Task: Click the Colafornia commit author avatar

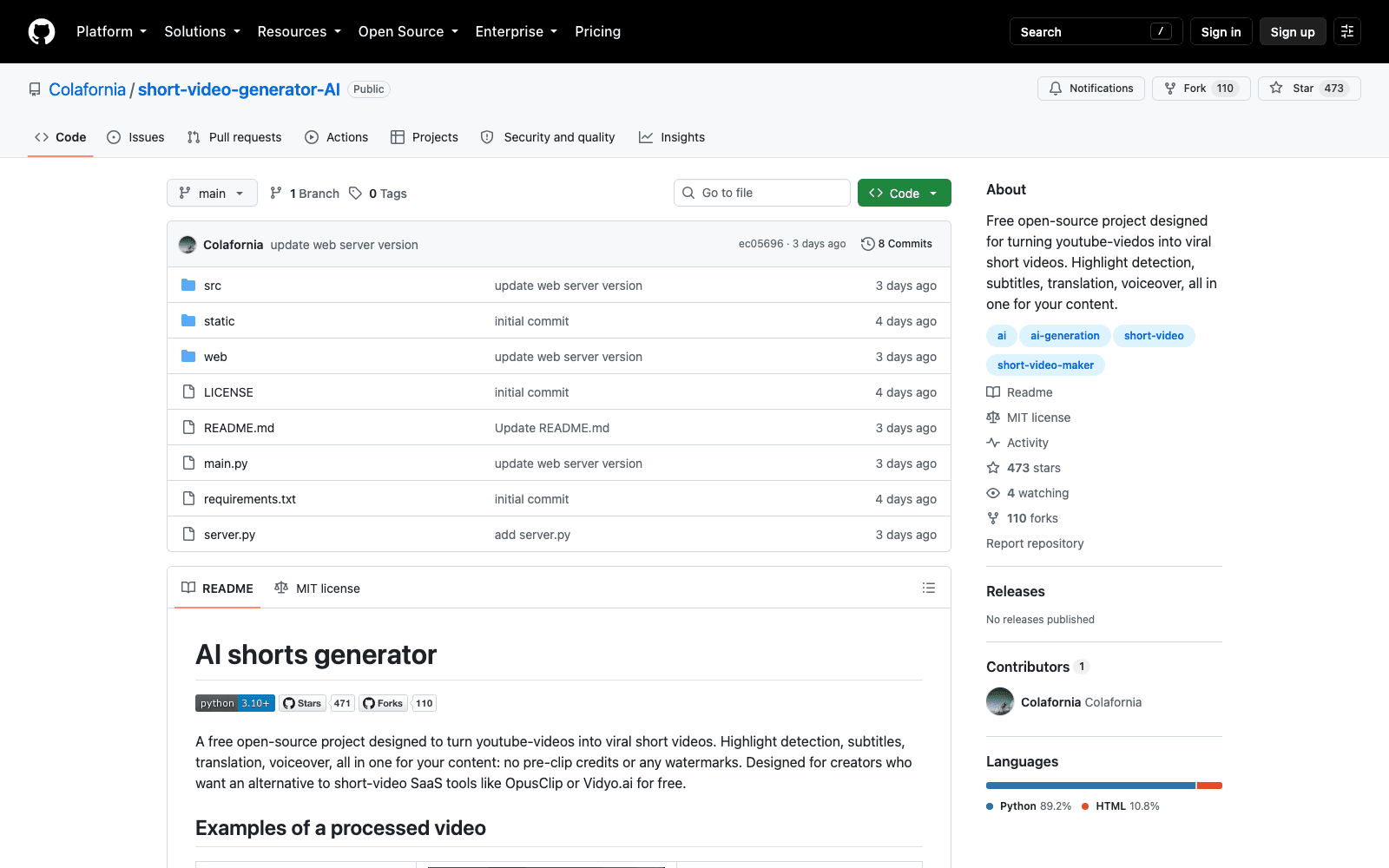Action: pos(188,245)
